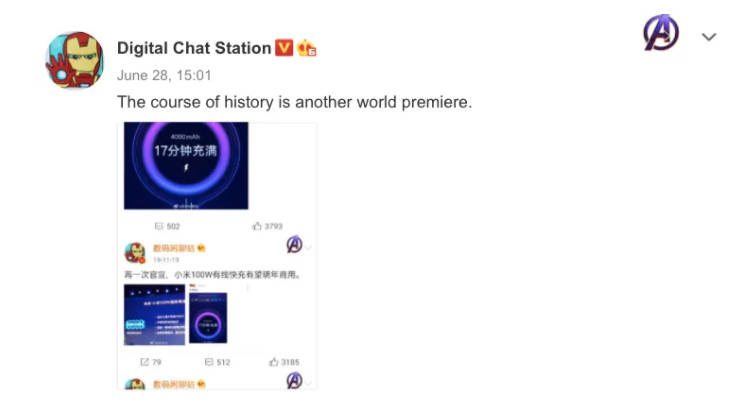Click the thumbs-up membership badge beside the username

coord(306,47)
